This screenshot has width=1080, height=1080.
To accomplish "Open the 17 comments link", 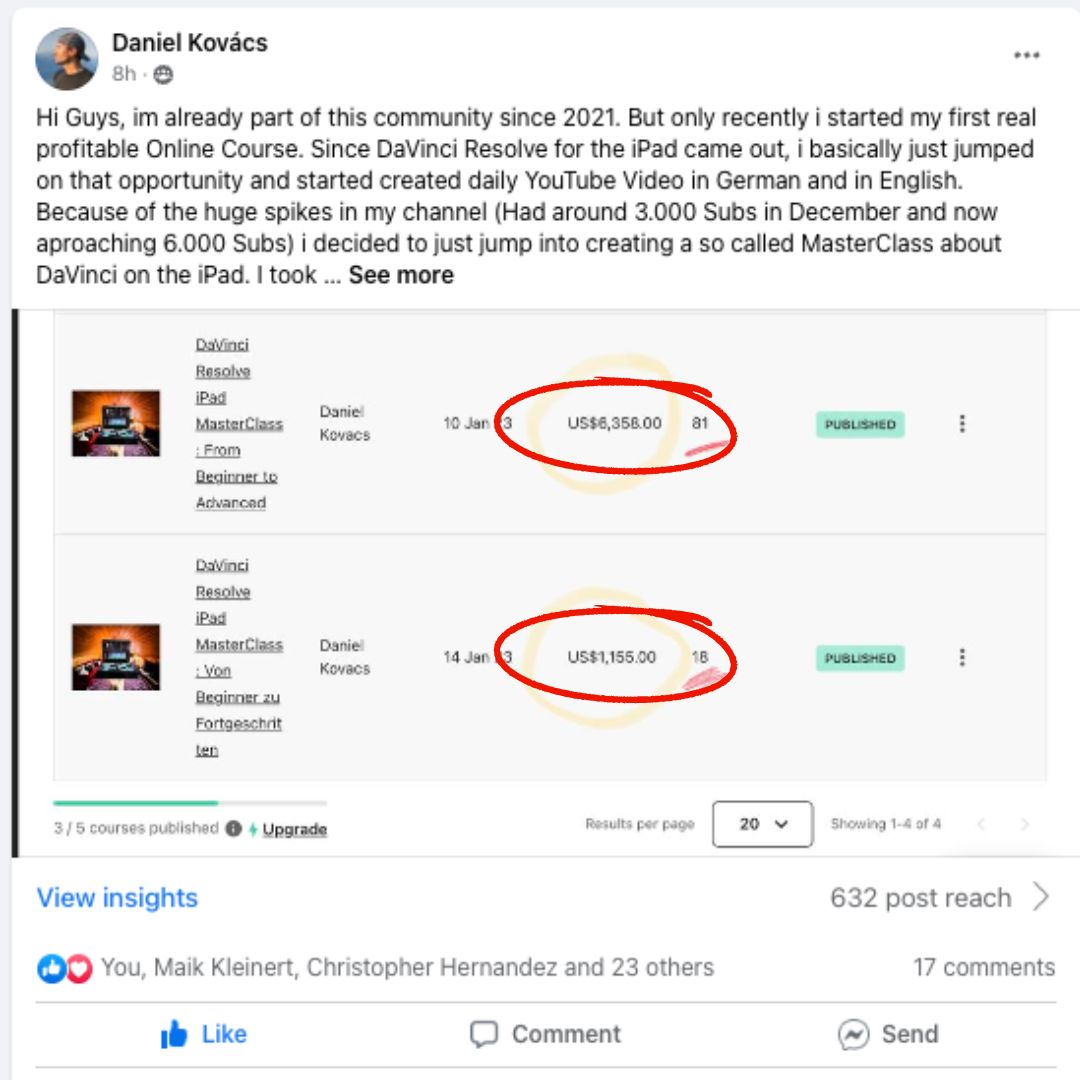I will [984, 967].
